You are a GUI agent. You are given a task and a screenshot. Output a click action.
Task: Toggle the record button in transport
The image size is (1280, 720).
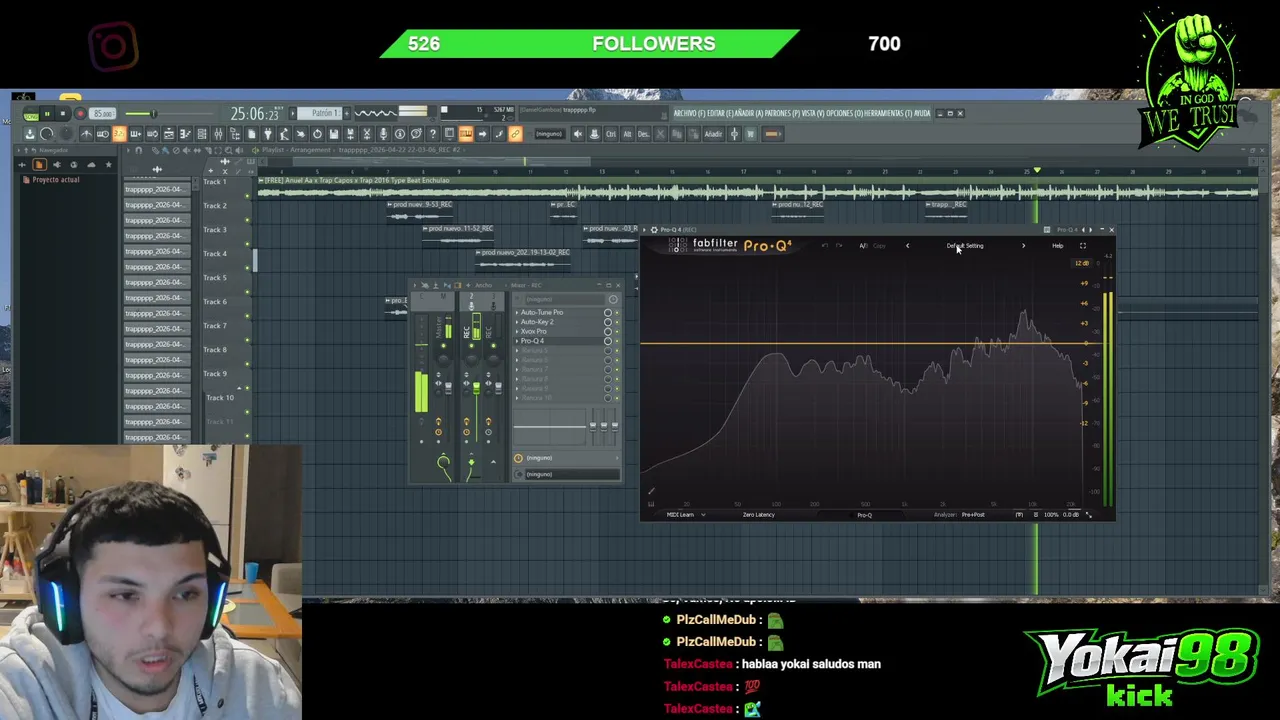pos(80,113)
